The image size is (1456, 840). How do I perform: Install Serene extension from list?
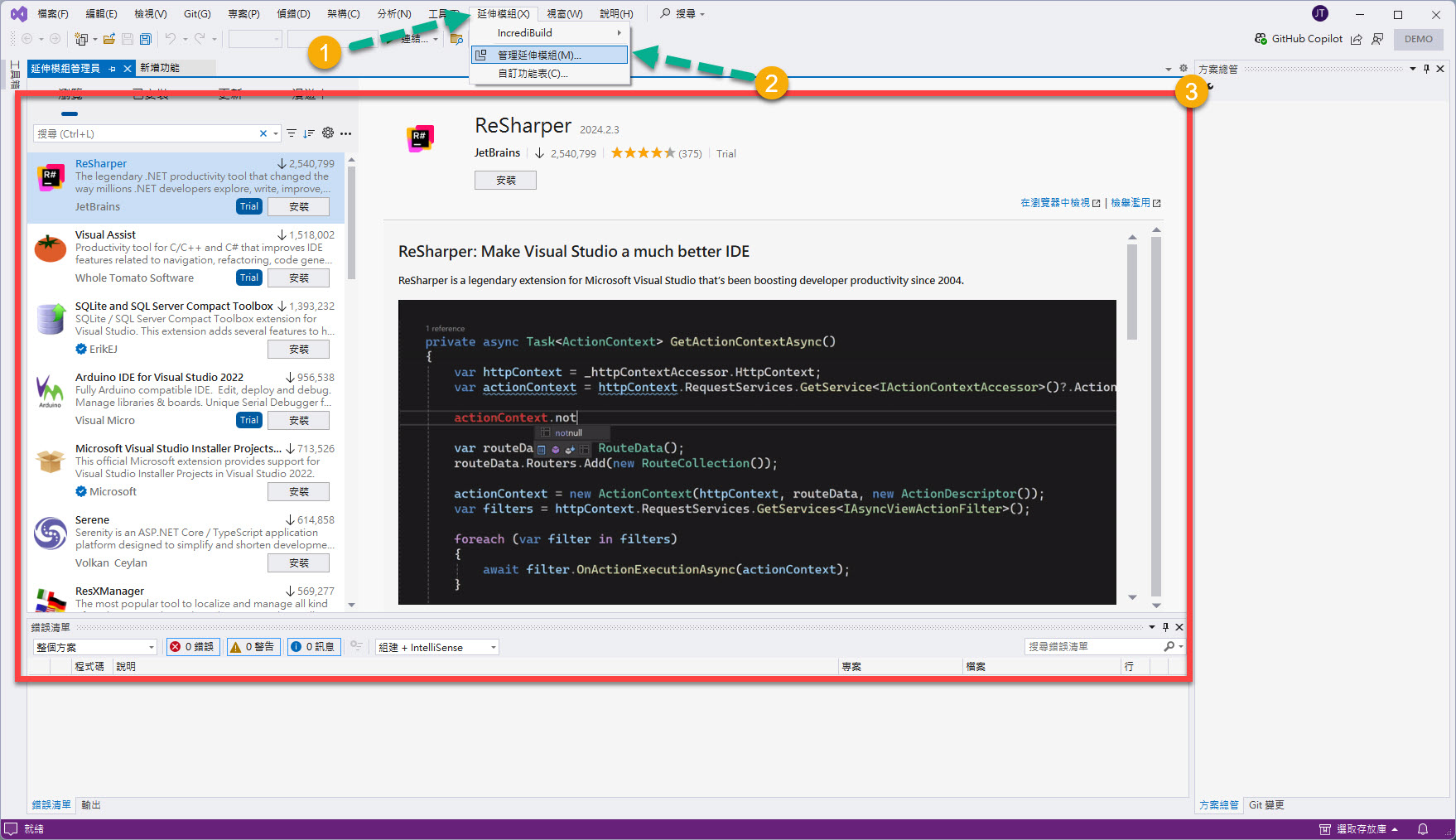298,562
